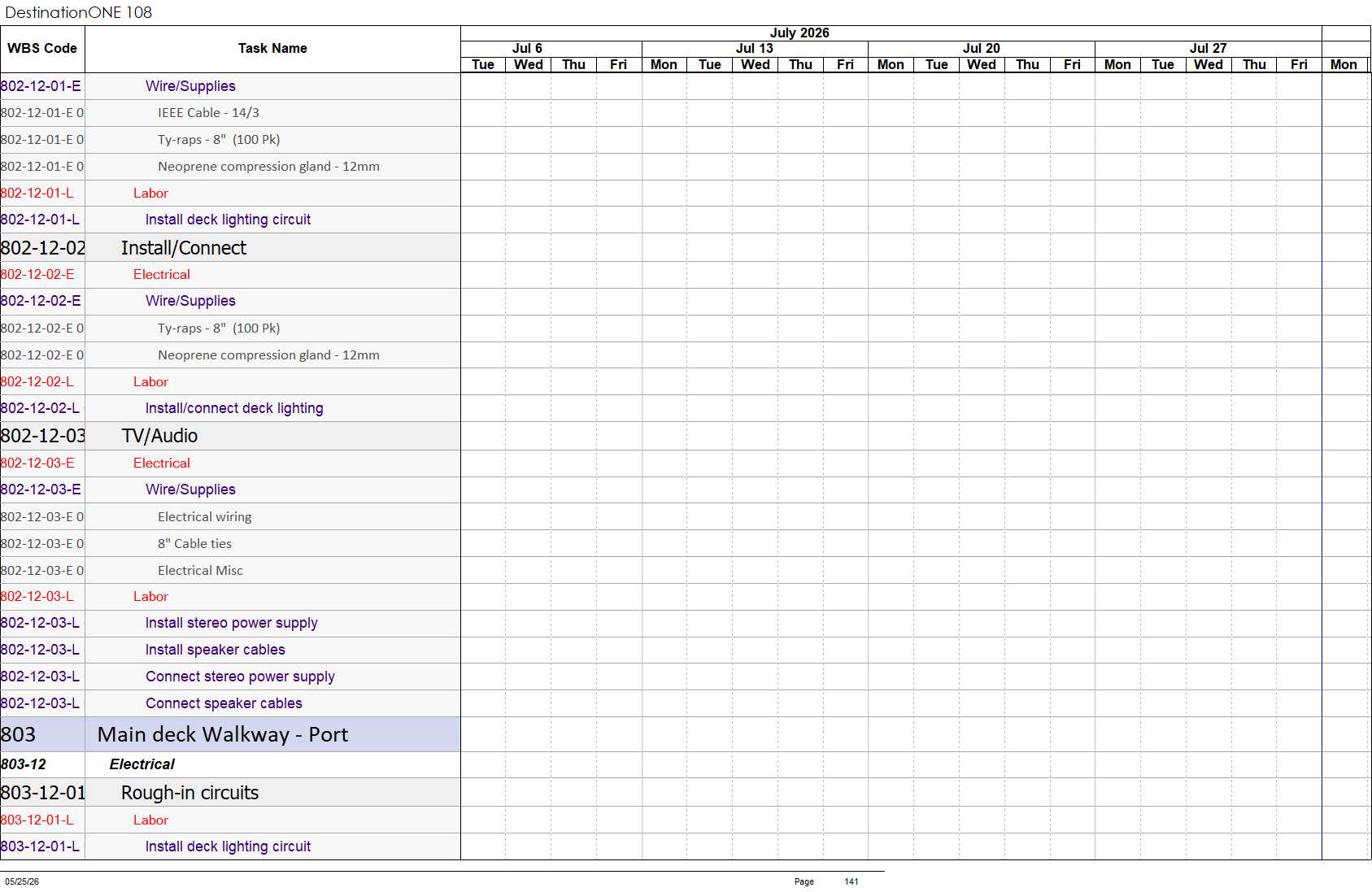Screen dimensions: 1372x892
Task: Select the Connect speaker cables task
Action: coord(230,704)
